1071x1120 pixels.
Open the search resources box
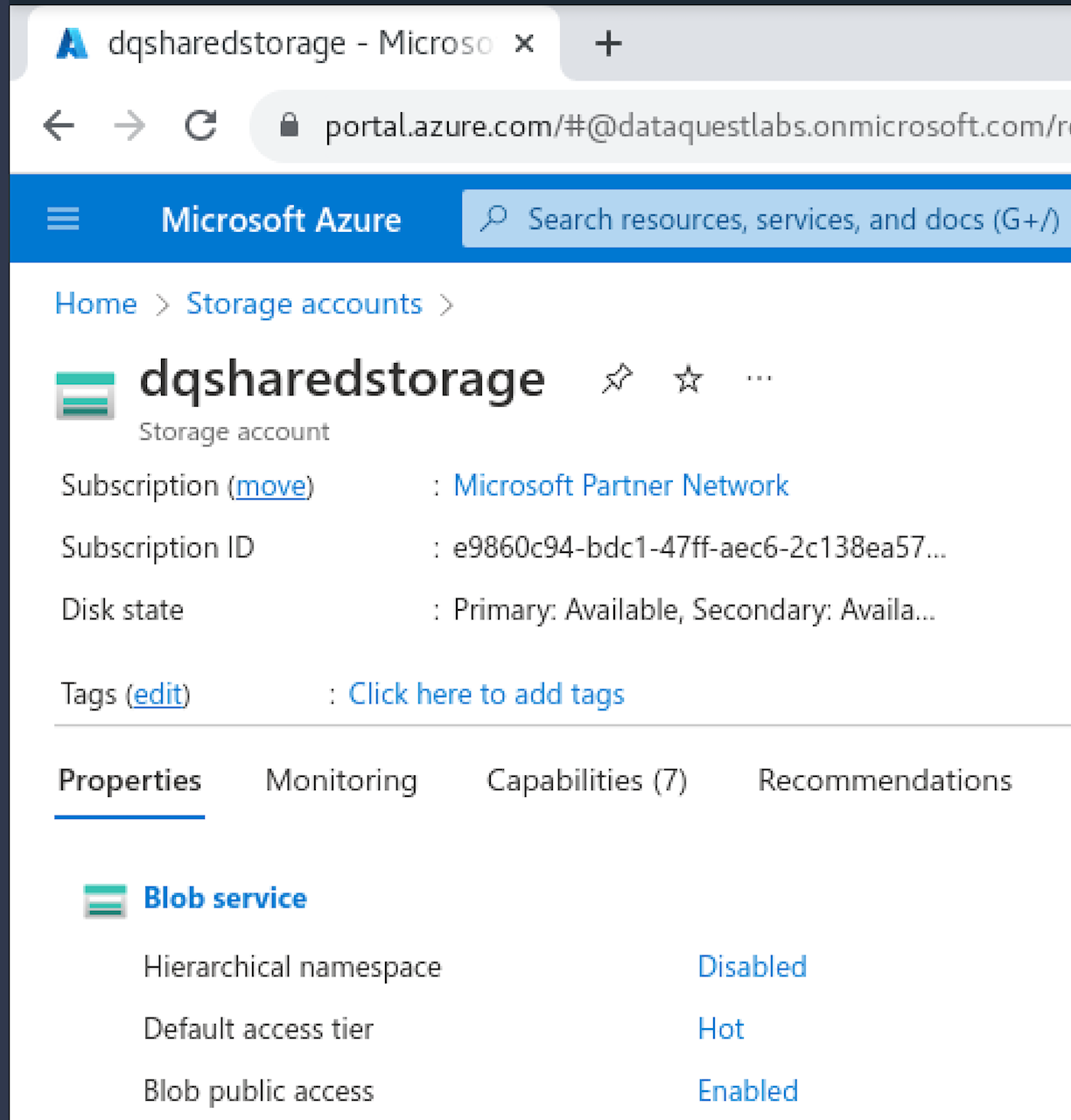pos(761,219)
